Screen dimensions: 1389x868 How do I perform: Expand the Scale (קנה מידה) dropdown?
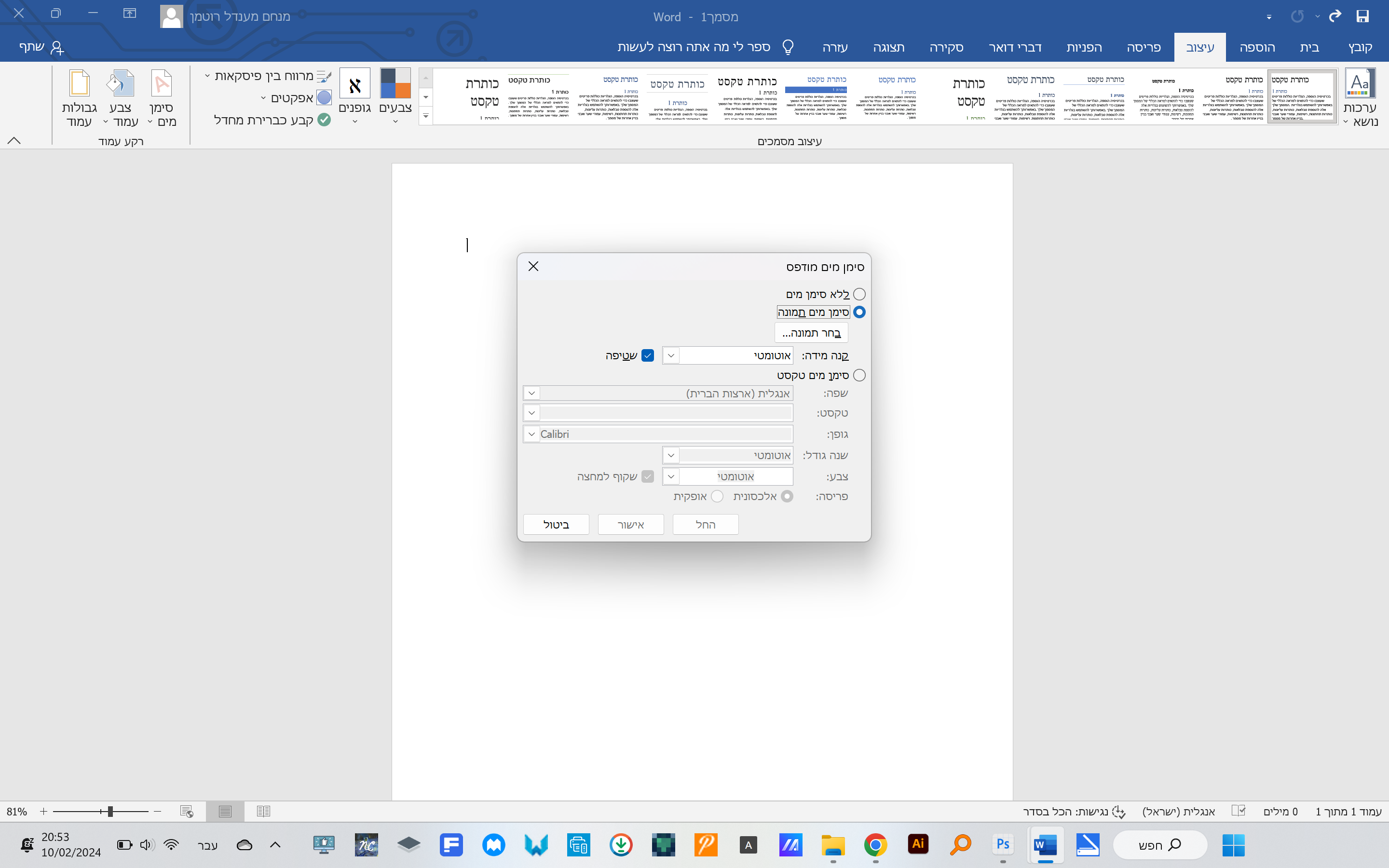click(671, 355)
